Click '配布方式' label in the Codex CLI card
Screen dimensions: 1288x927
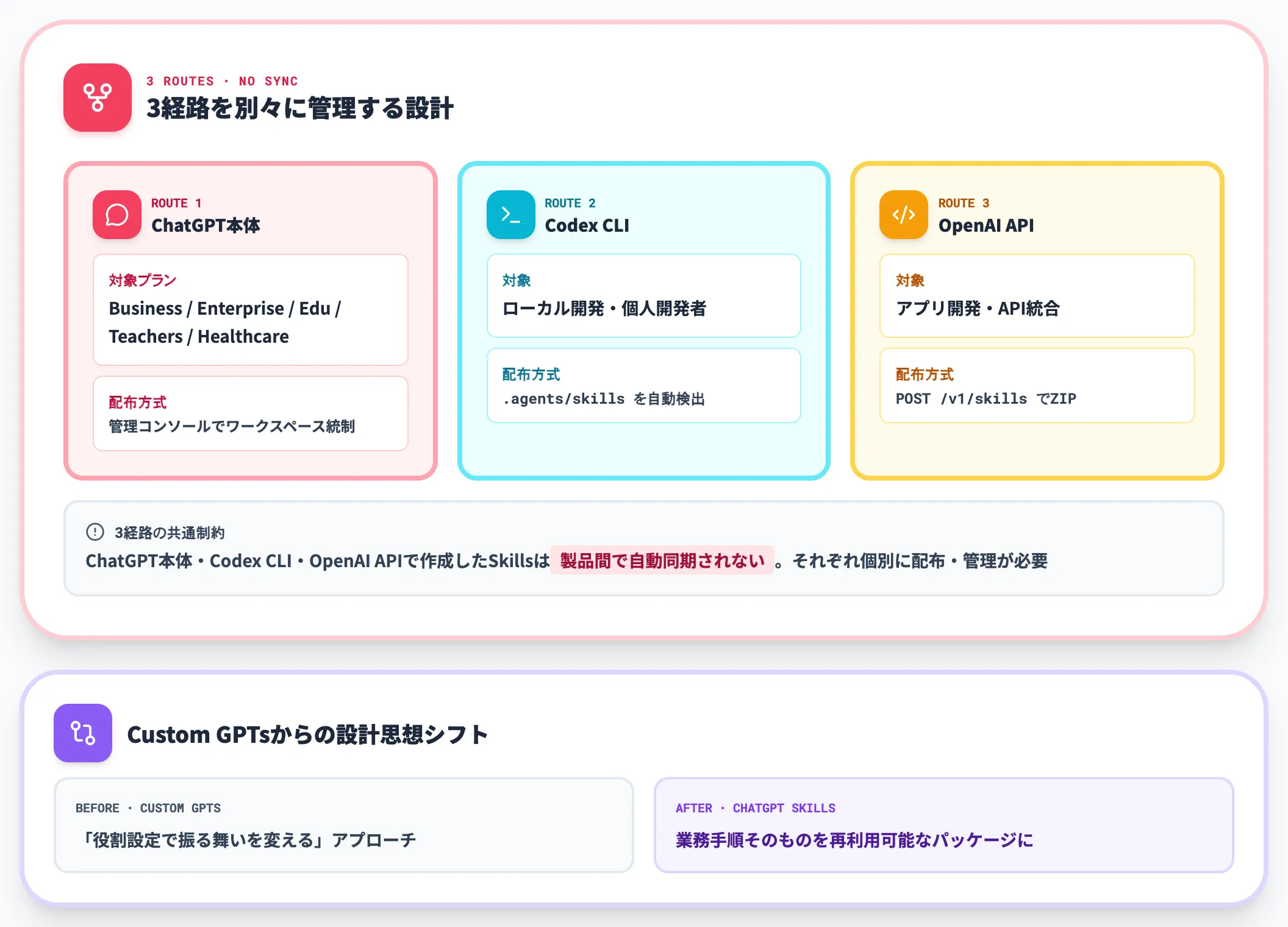[x=531, y=374]
